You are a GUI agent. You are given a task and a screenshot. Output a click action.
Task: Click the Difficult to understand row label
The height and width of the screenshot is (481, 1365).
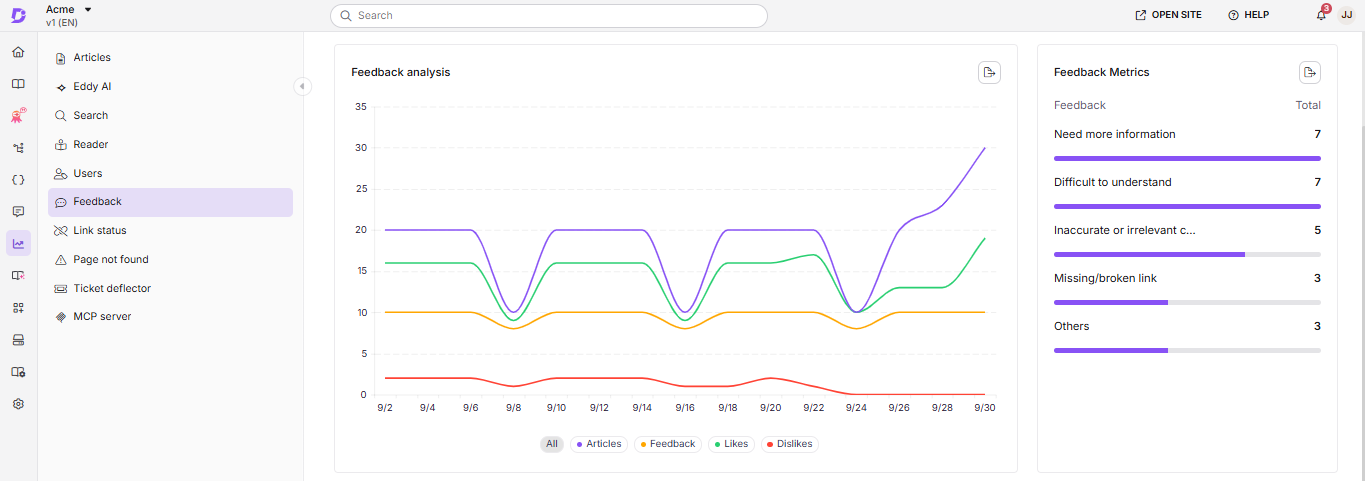tap(1112, 182)
